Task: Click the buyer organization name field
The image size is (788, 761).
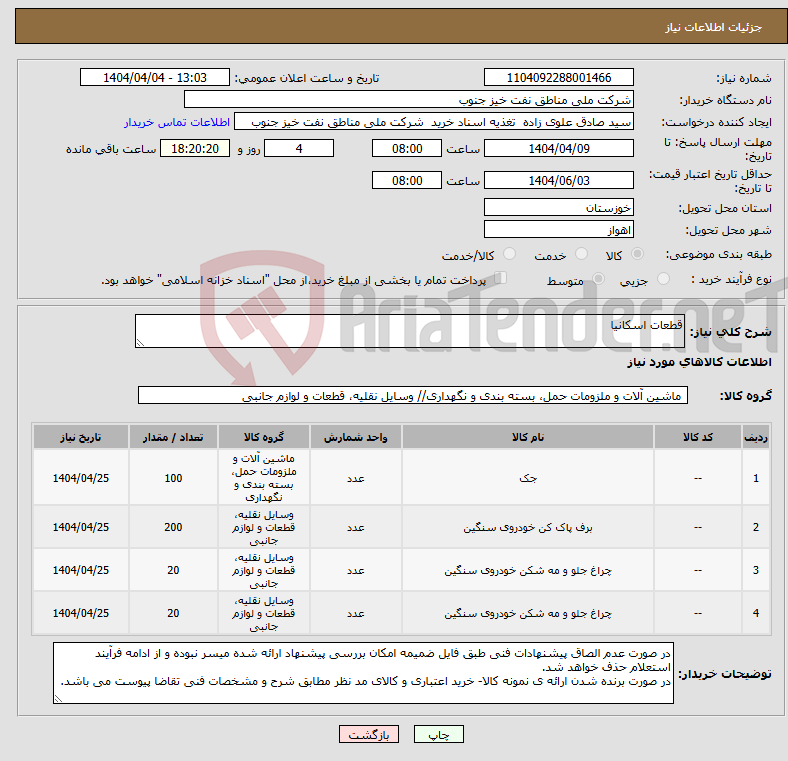Action: pyautogui.click(x=409, y=100)
